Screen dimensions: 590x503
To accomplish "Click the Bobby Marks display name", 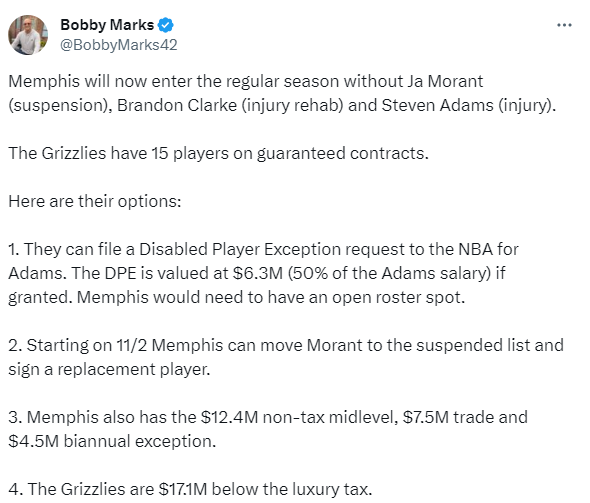I will pos(107,25).
